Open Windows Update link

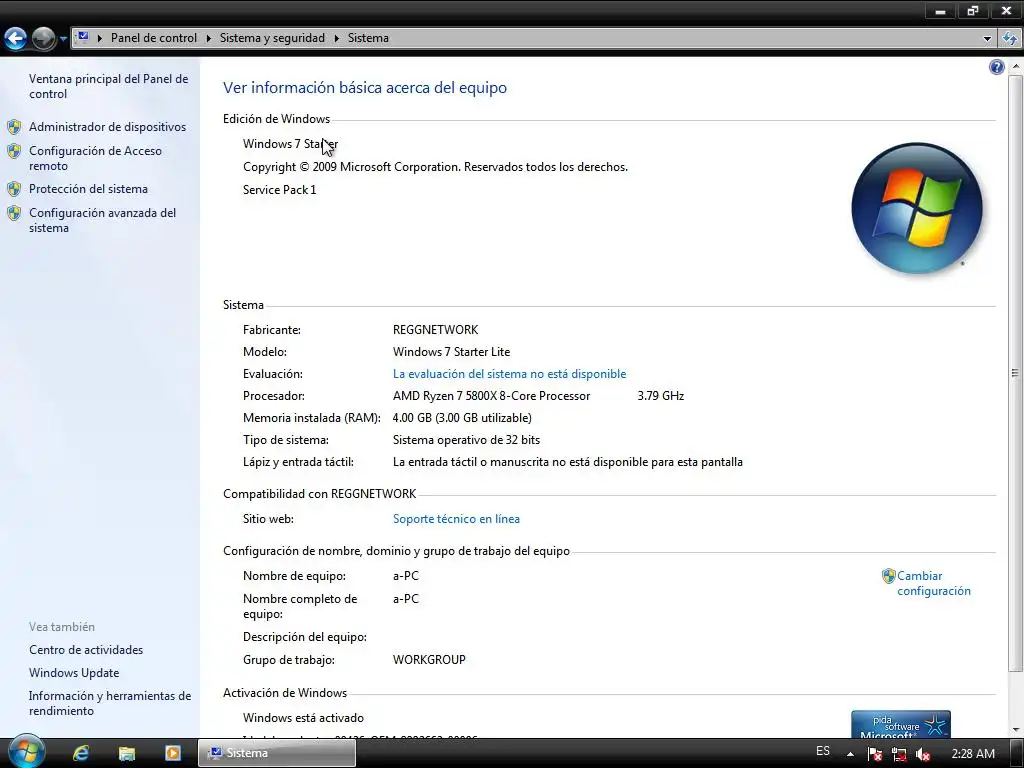(74, 673)
